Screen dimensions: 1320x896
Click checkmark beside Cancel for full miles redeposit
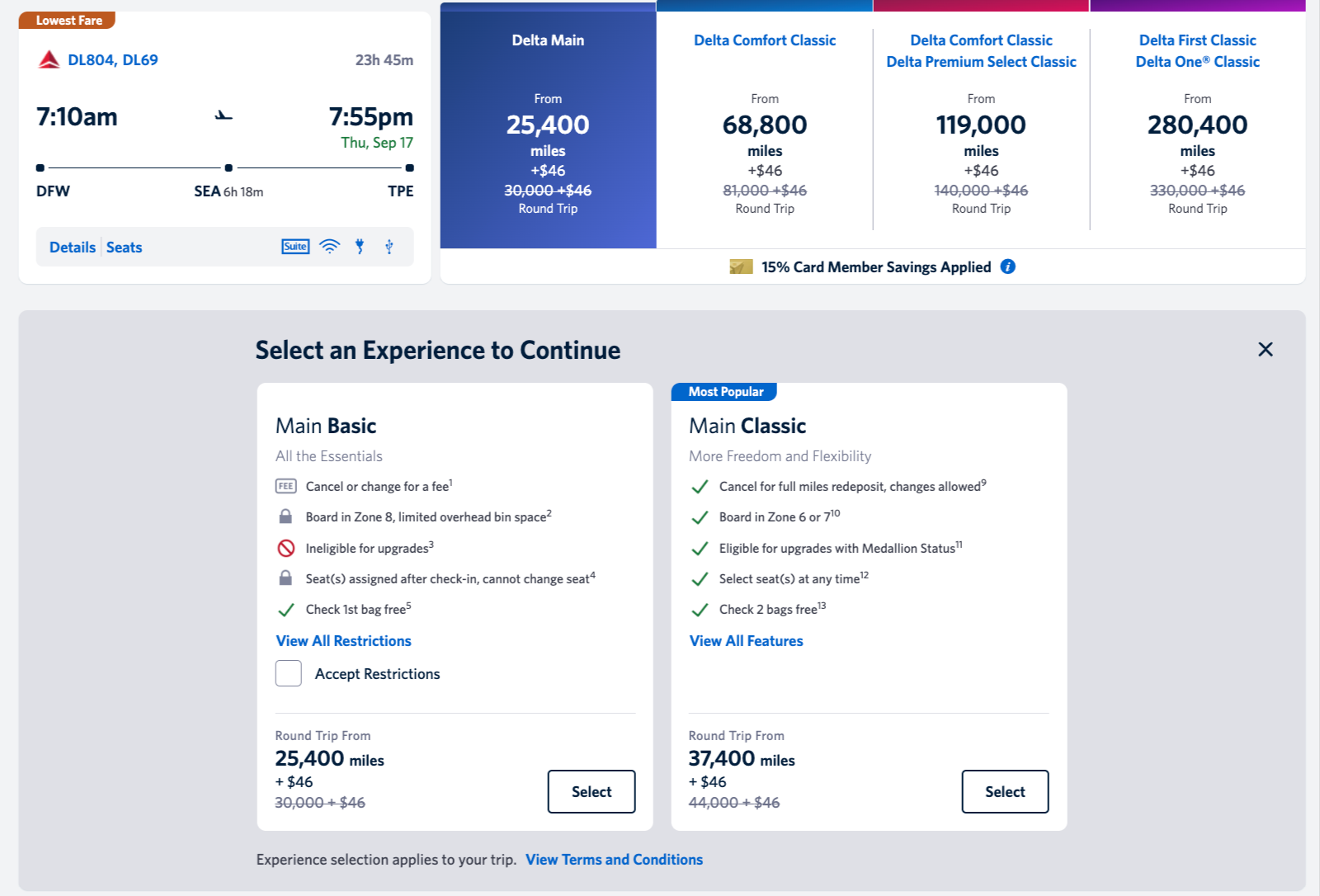coord(700,487)
